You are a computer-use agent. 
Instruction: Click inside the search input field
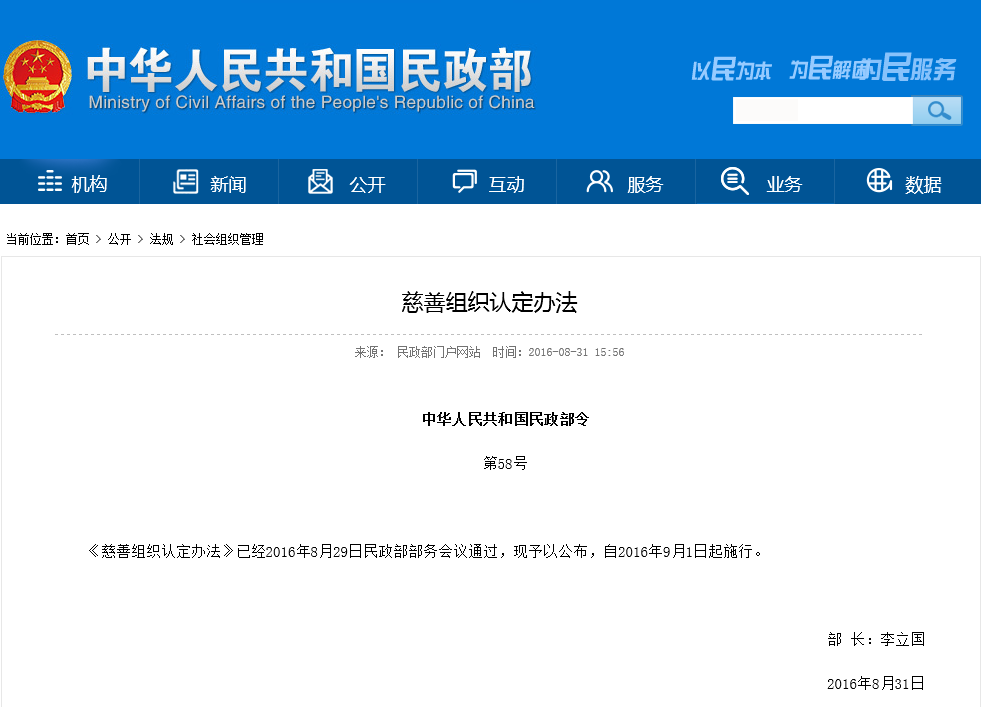click(823, 111)
